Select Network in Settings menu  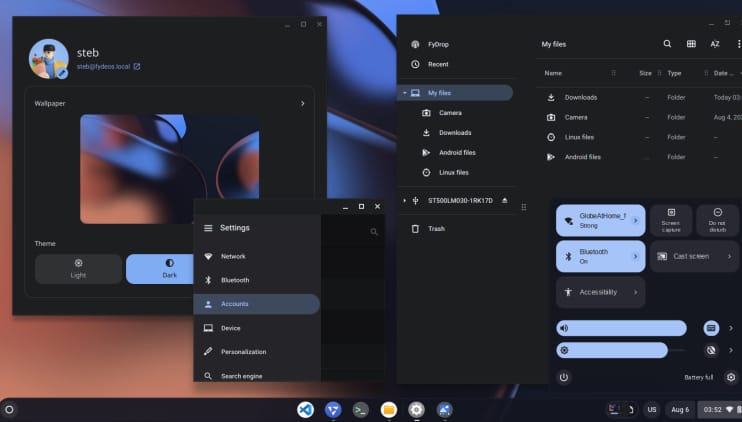tap(257, 256)
